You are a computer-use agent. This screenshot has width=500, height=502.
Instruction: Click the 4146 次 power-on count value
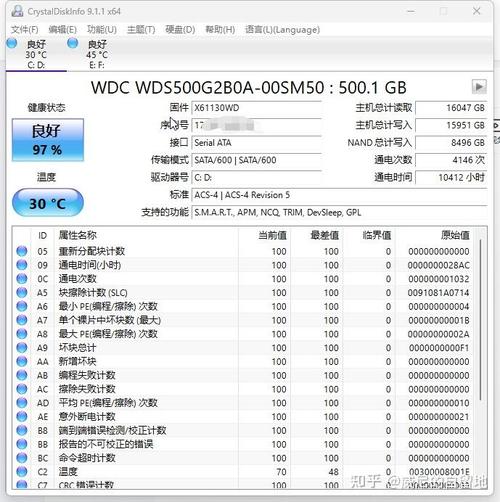(x=451, y=160)
